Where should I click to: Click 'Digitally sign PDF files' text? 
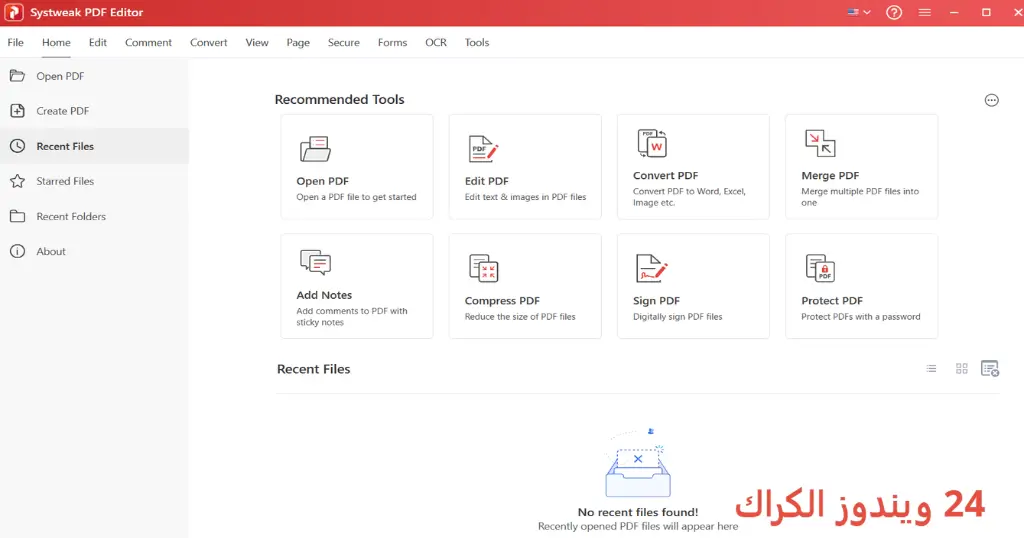click(x=677, y=317)
